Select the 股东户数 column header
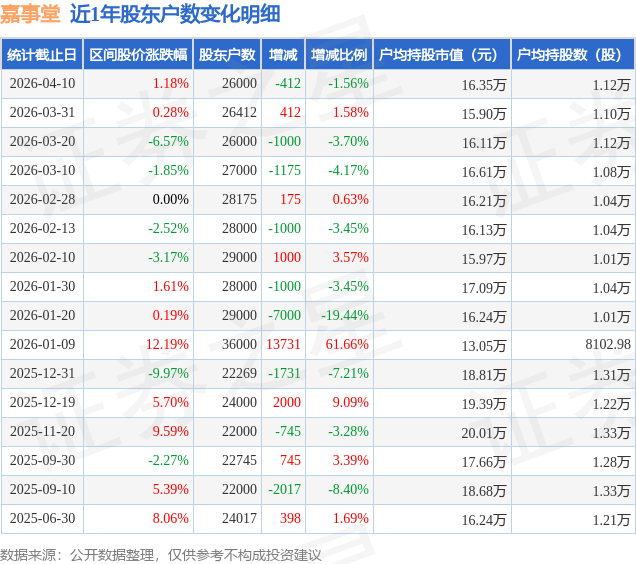 coord(227,54)
